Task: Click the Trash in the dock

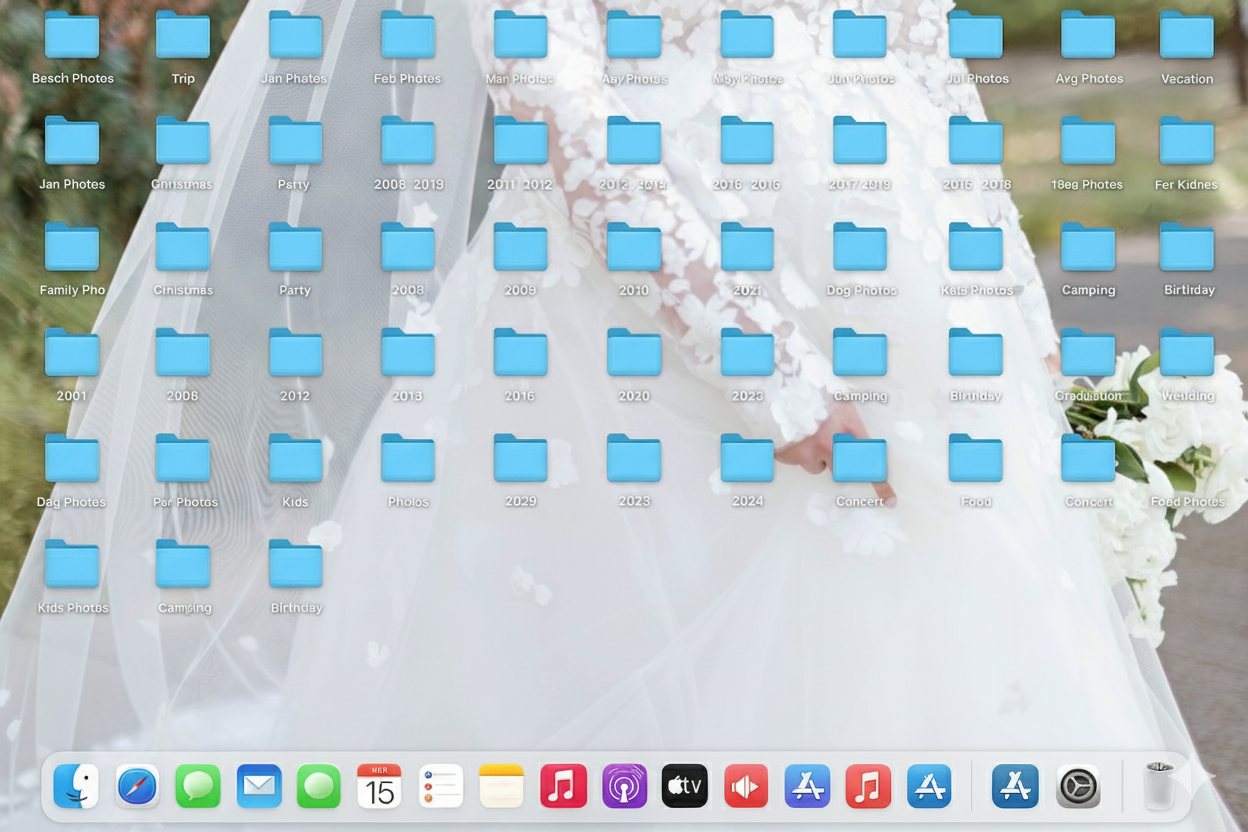Action: point(1159,787)
